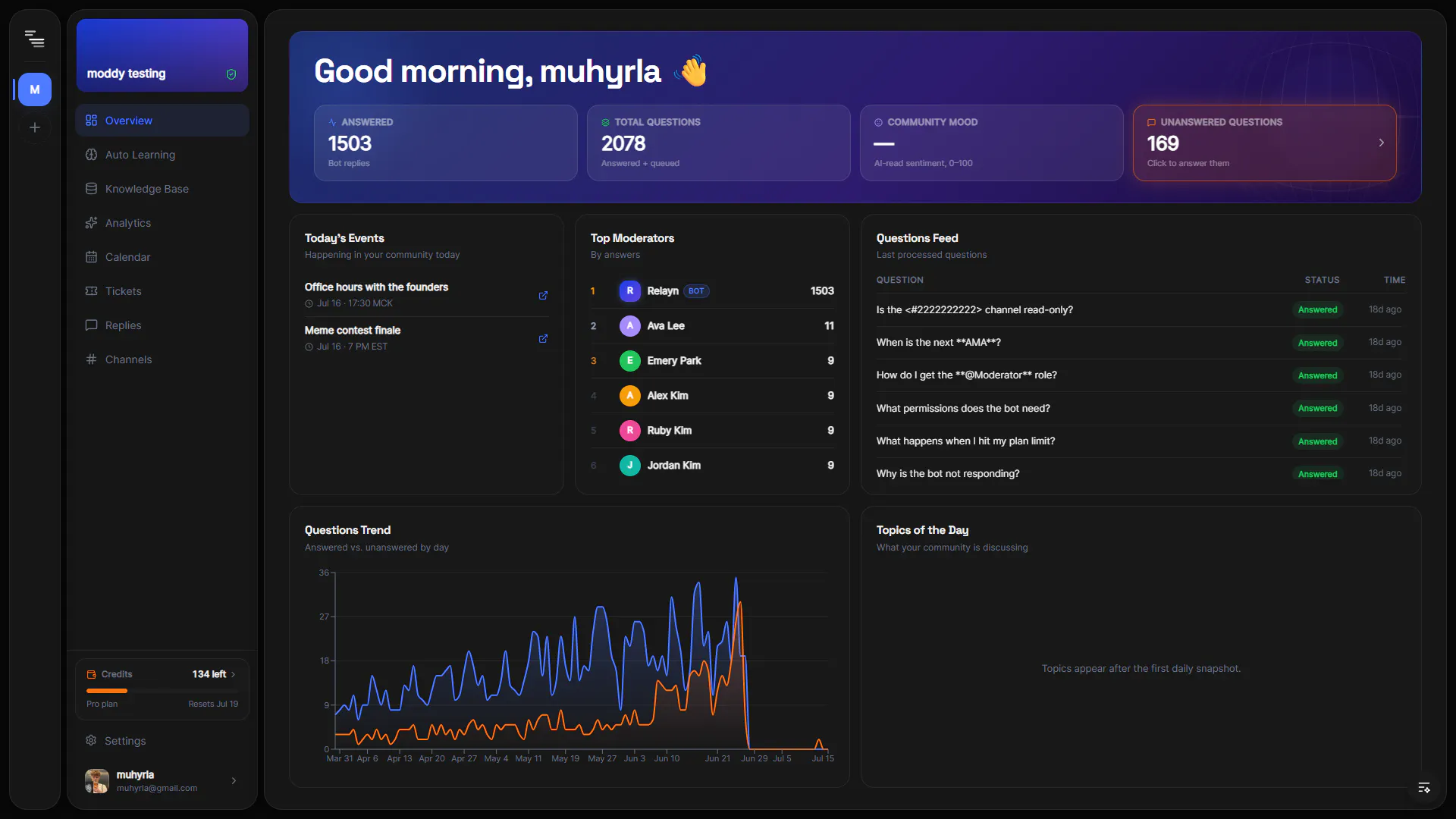The width and height of the screenshot is (1456, 819).
Task: Open credits details via '134 left' chevron
Action: coord(233,674)
